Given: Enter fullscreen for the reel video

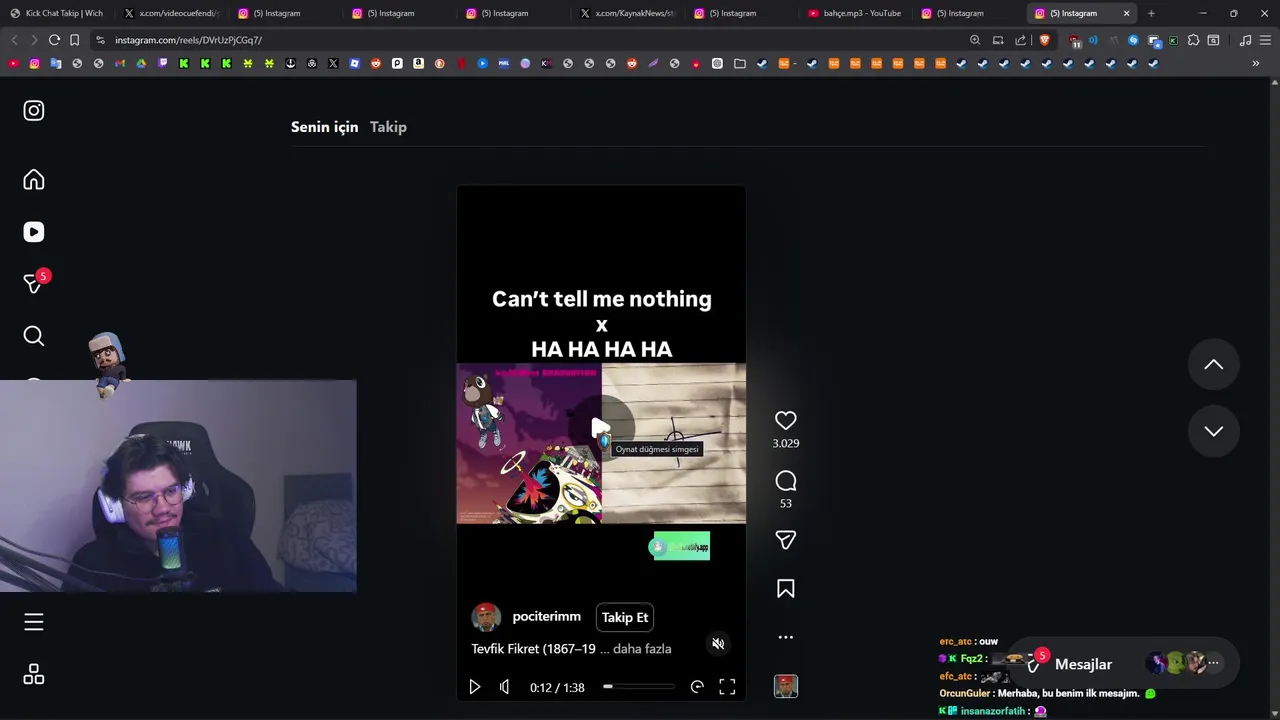Looking at the screenshot, I should click(727, 687).
